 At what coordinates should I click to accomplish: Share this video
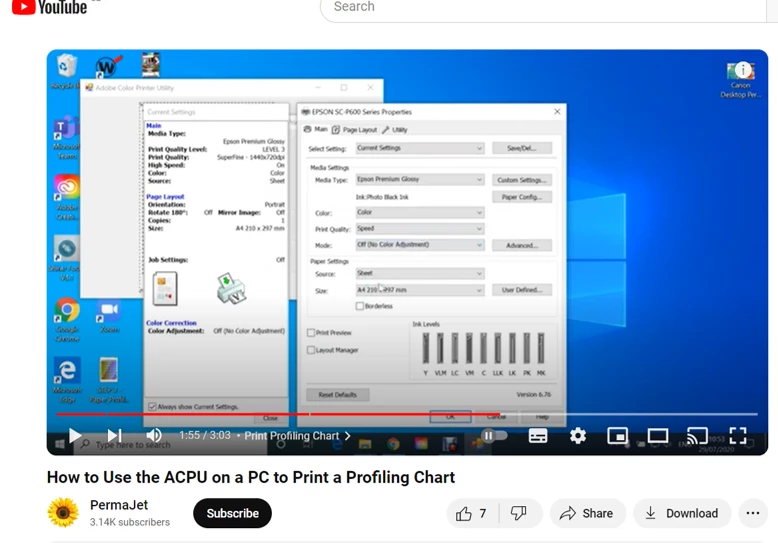tap(586, 513)
